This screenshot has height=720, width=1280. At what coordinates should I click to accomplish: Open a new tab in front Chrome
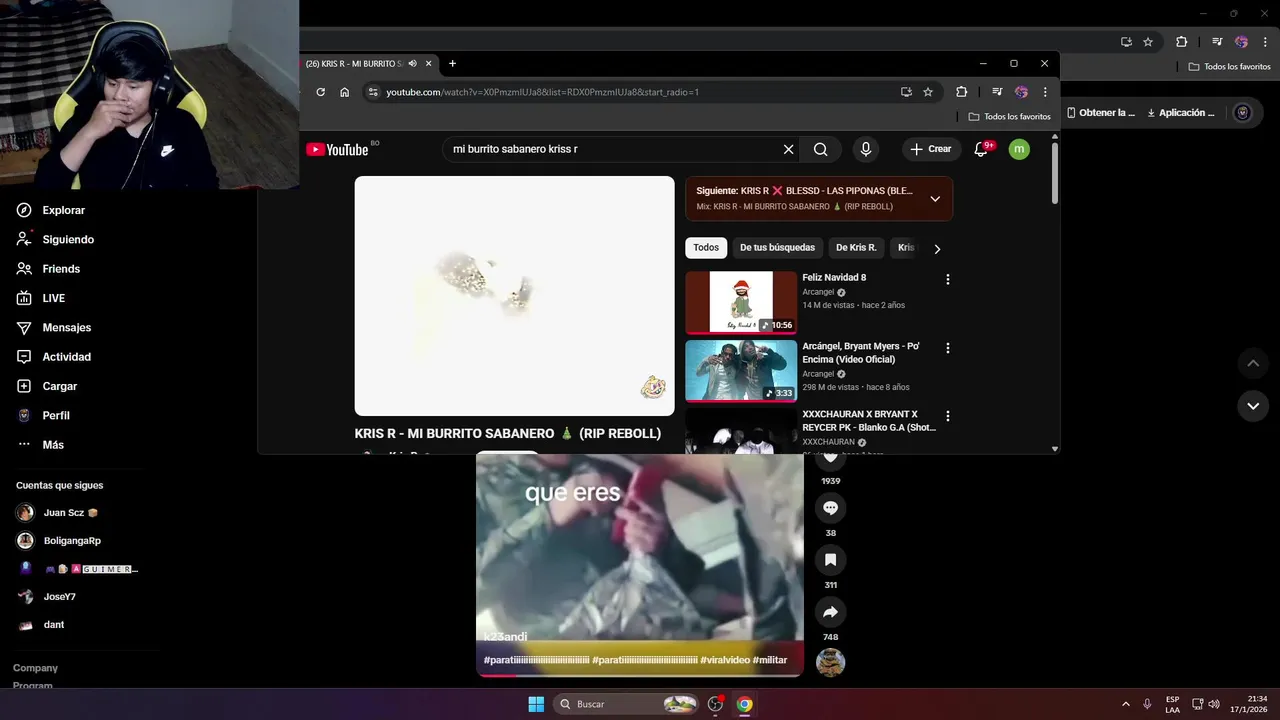[x=452, y=63]
